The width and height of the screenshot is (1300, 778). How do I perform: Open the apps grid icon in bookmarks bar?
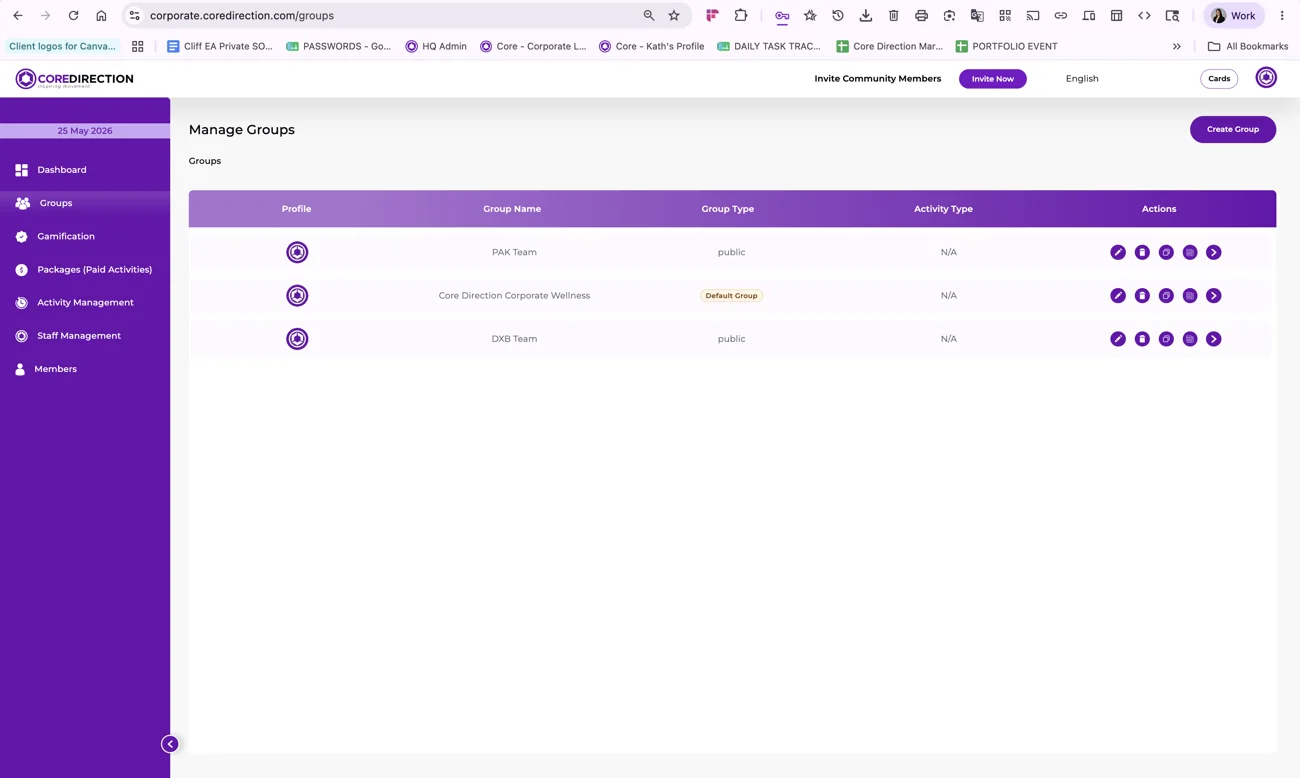point(138,46)
